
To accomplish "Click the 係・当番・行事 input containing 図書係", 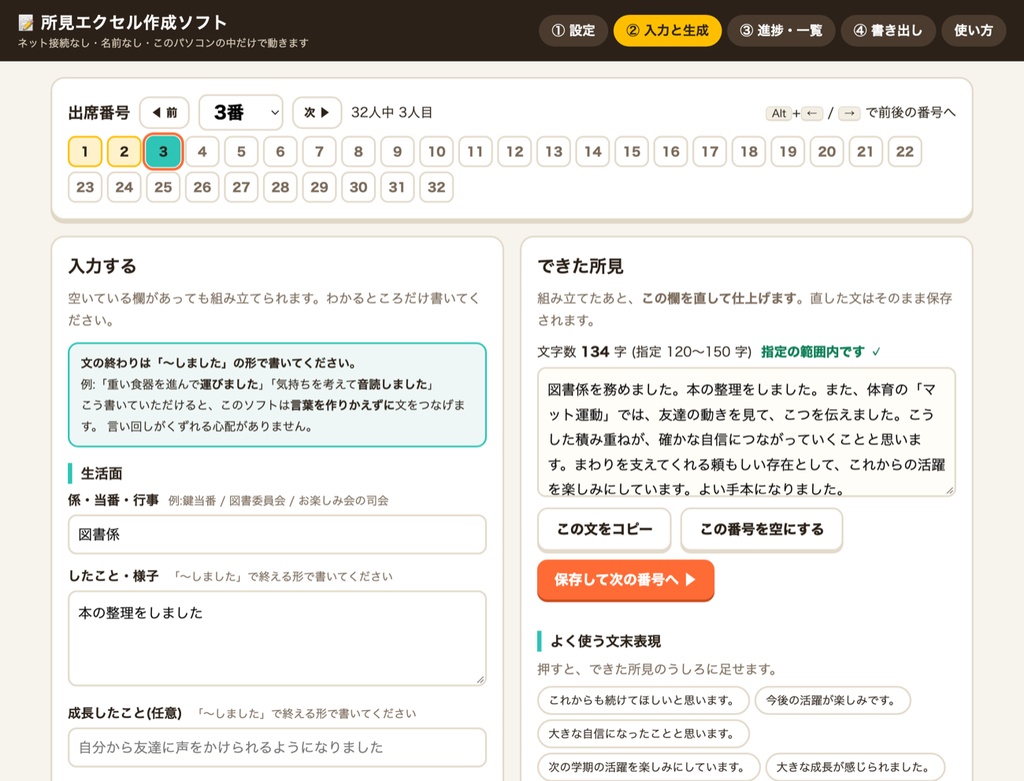I will point(277,534).
